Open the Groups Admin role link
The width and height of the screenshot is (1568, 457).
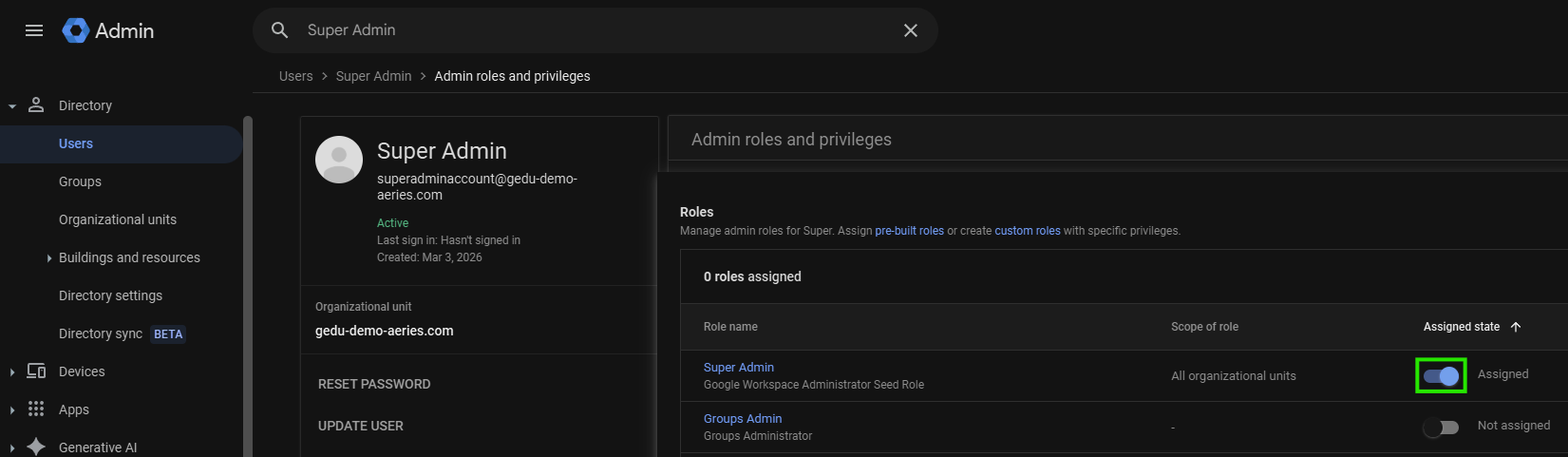[x=743, y=418]
